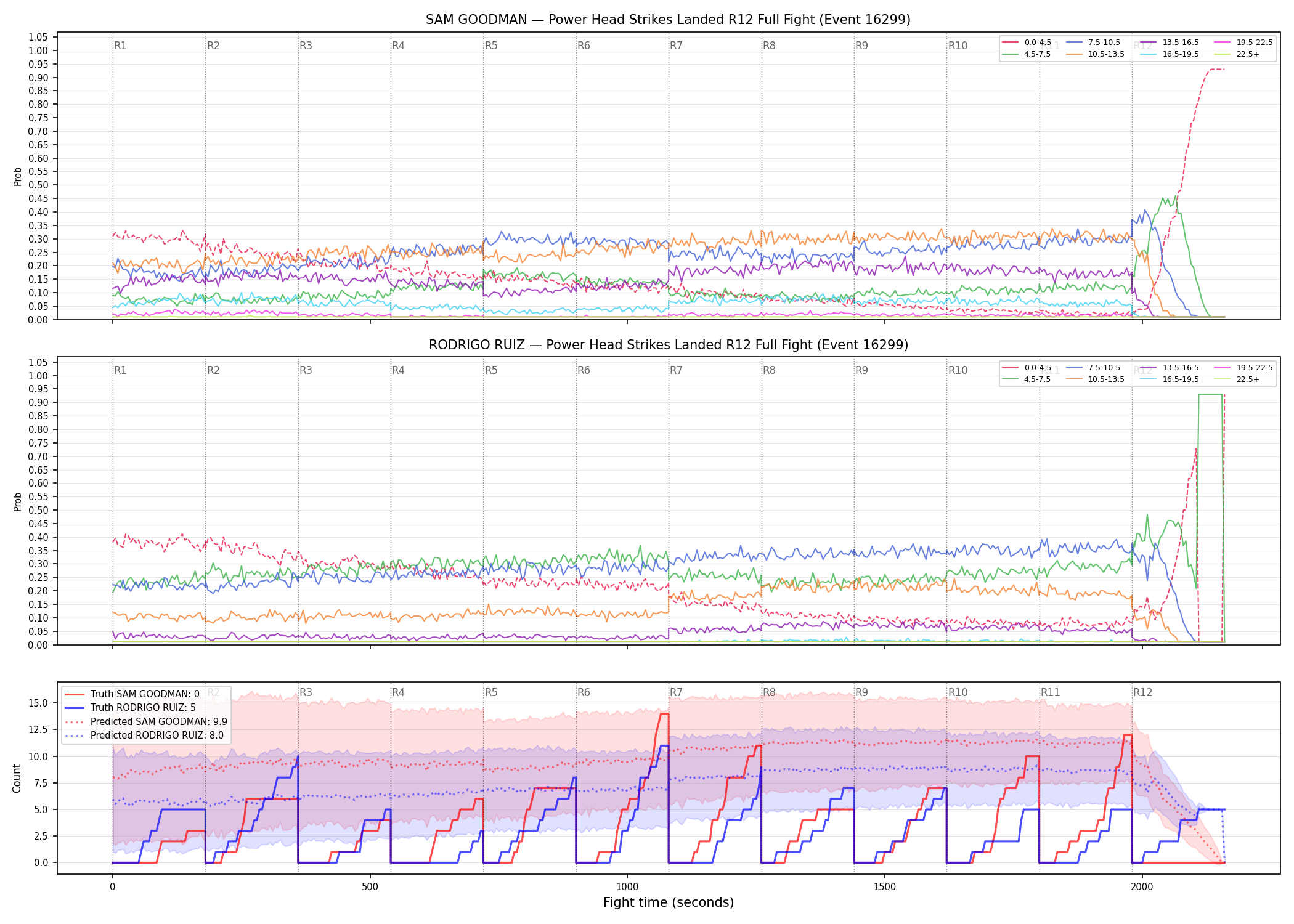Click the RODRIGO RUIZ chart title

click(669, 345)
